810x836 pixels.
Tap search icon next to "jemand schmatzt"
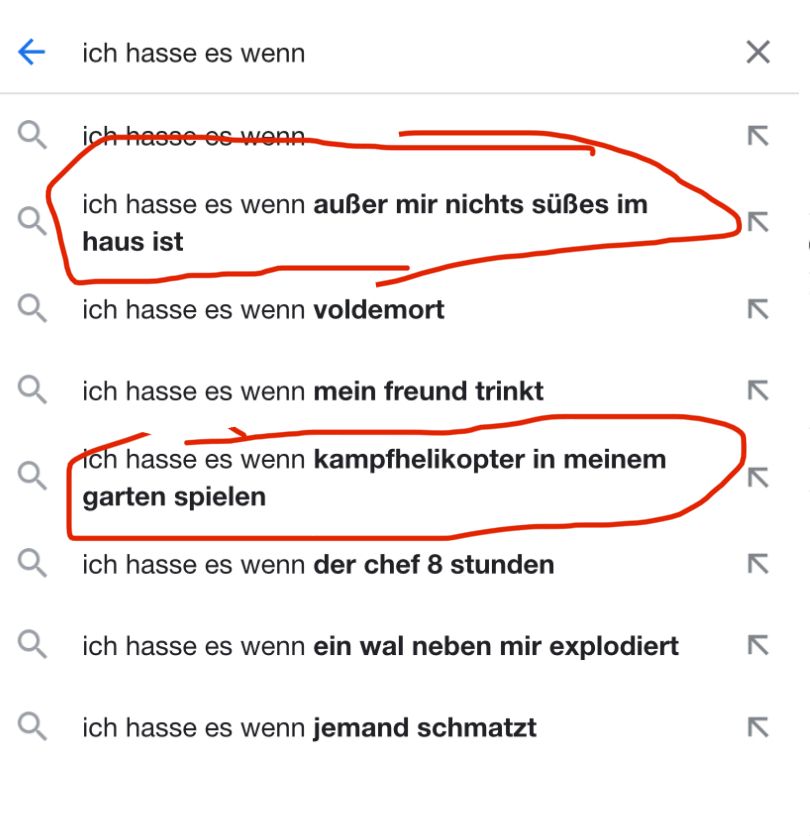click(33, 728)
